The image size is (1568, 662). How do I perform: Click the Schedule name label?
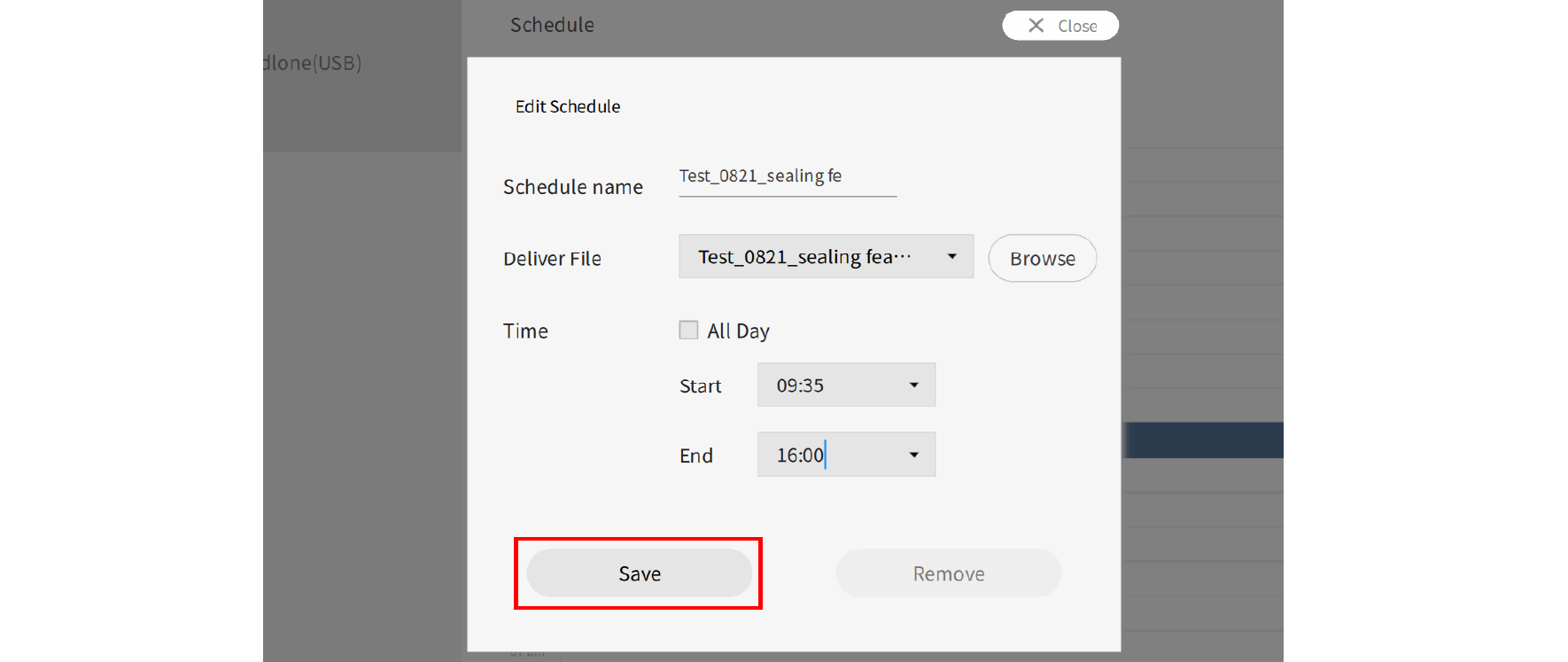tap(572, 187)
